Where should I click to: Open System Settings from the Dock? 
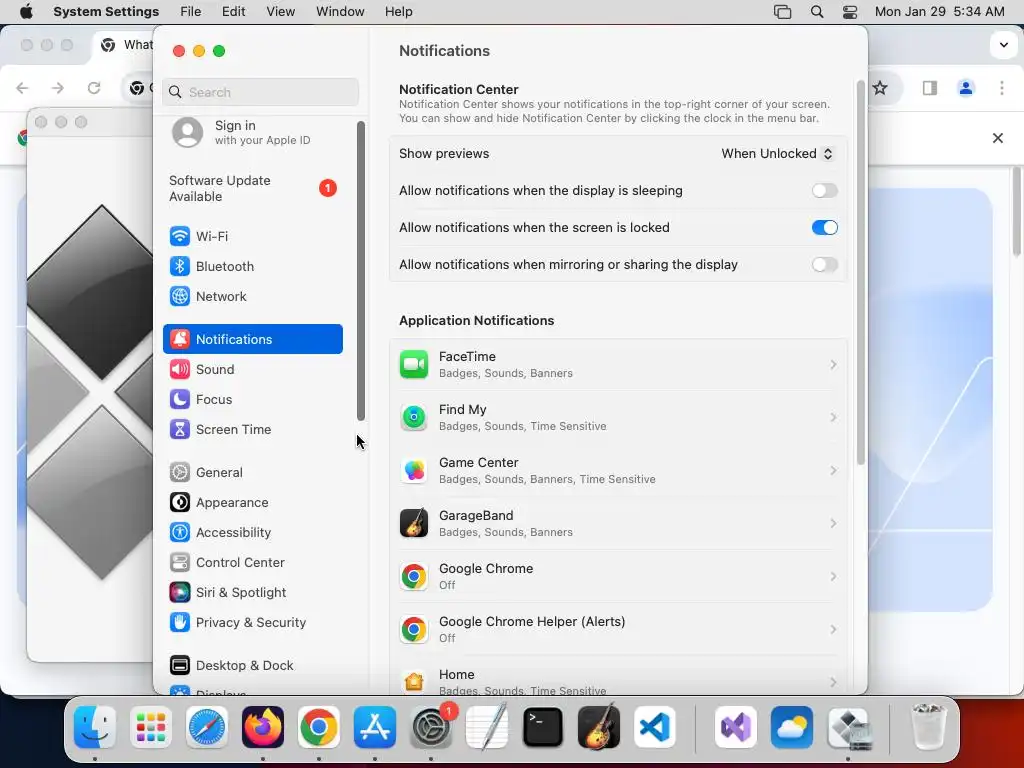tap(431, 727)
